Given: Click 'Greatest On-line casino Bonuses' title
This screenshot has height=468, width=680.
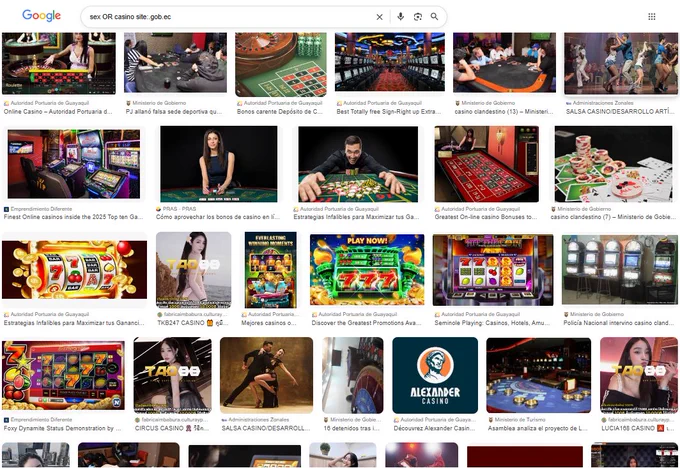Looking at the screenshot, I should 486,217.
